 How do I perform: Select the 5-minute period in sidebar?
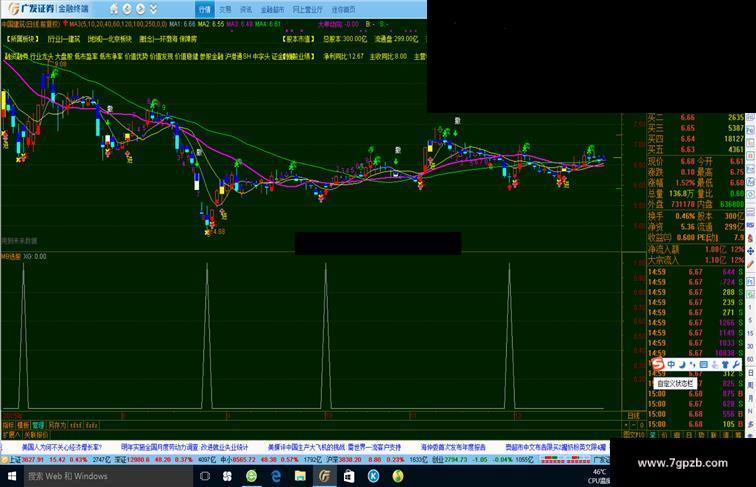tap(751, 321)
